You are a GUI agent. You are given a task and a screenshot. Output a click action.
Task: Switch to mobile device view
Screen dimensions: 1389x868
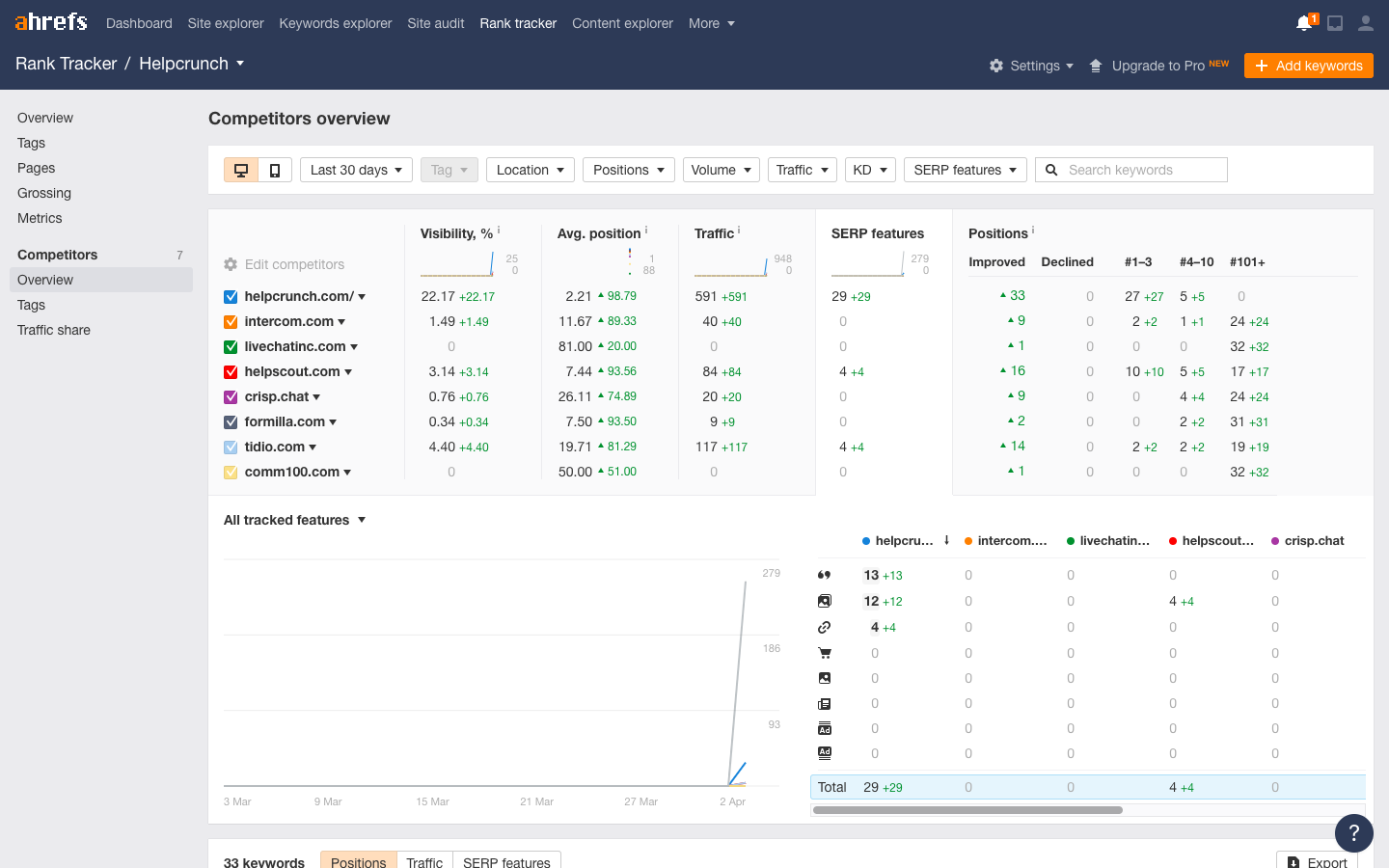point(275,170)
